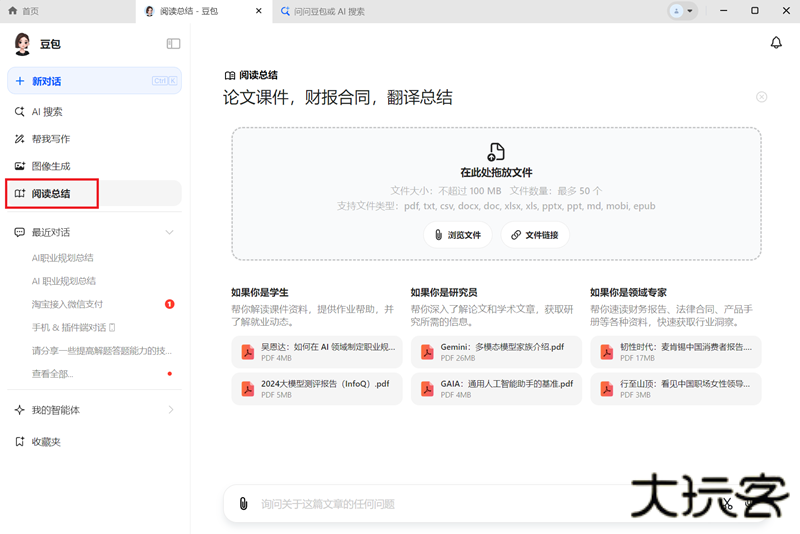Open the Gemini multimodal PDF sample
The height and width of the screenshot is (534, 800).
click(x=496, y=352)
